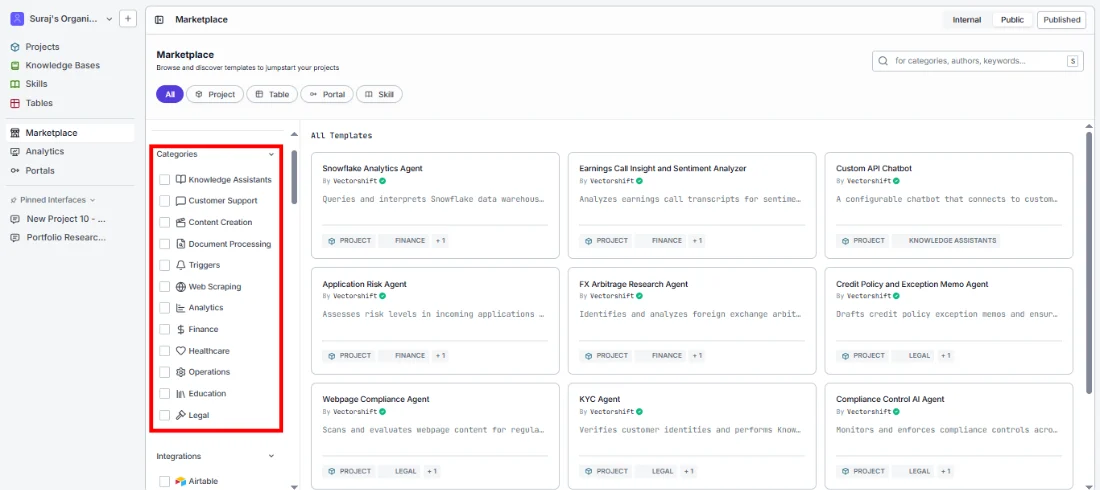The image size is (1100, 490).
Task: Click the magnifier icon in search box
Action: pyautogui.click(x=883, y=61)
